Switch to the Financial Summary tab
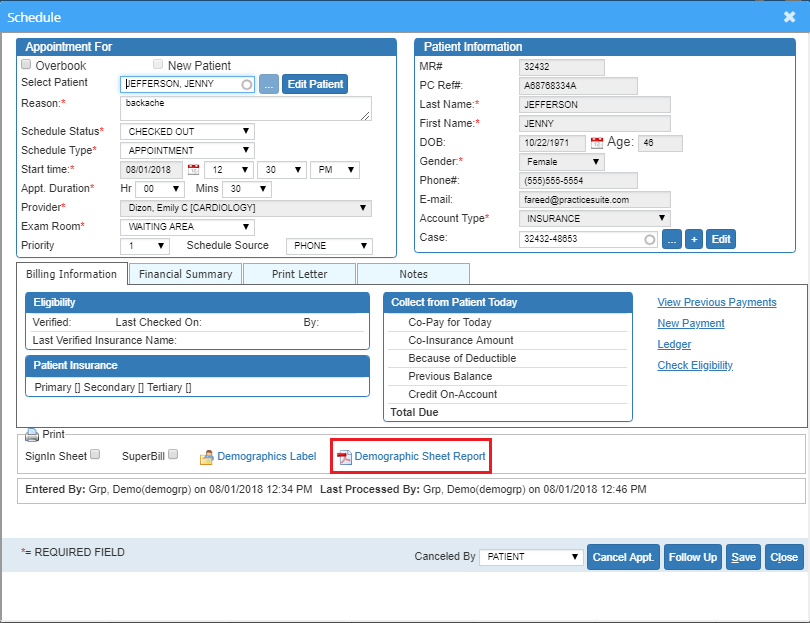Viewport: 810px width, 623px height. [185, 274]
